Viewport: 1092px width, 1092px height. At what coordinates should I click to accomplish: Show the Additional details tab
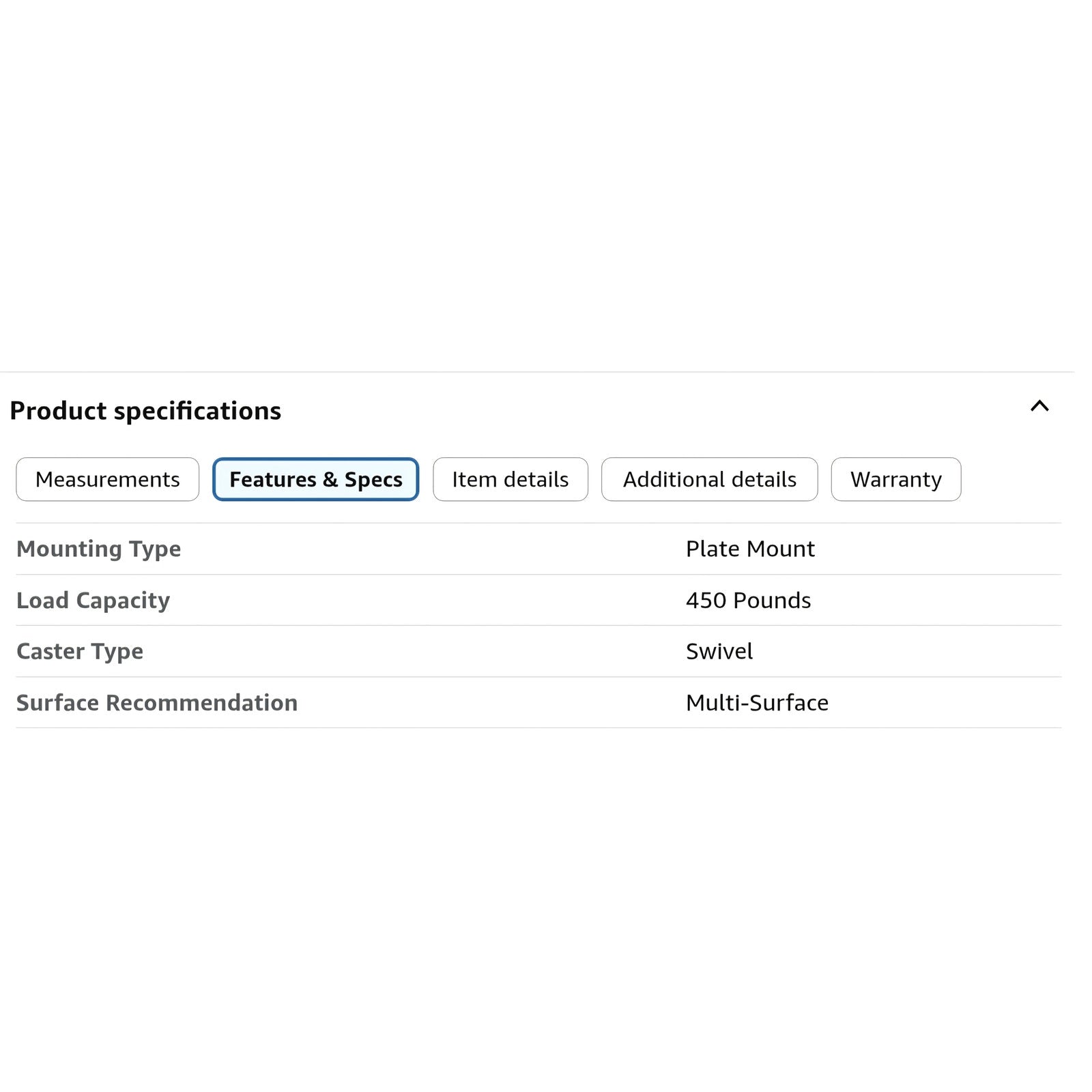click(709, 479)
